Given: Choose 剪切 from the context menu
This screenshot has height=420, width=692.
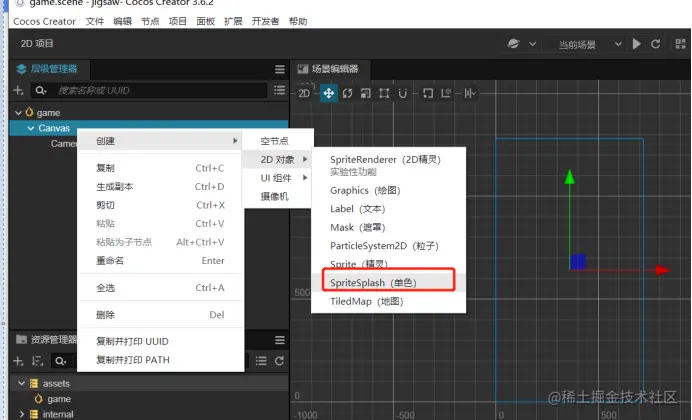Looking at the screenshot, I should click(161, 205).
